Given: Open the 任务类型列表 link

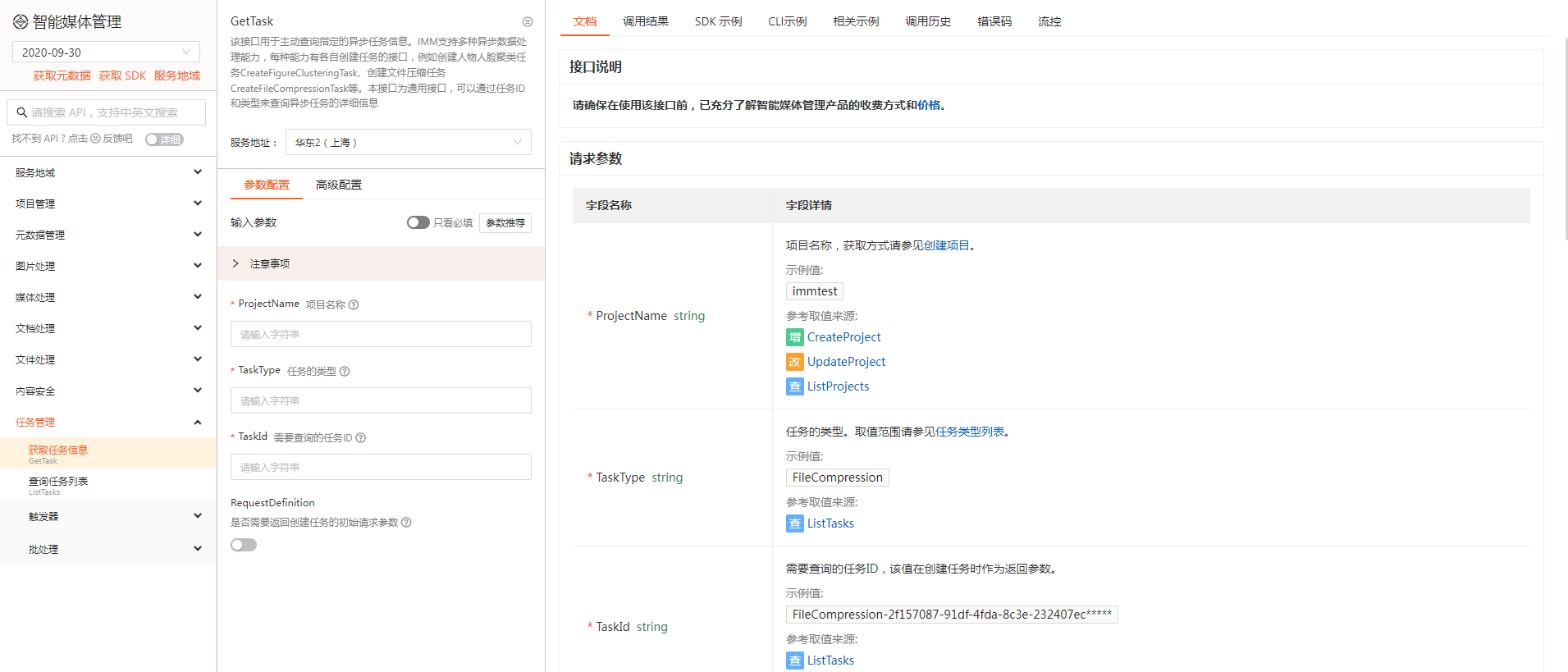Looking at the screenshot, I should point(970,432).
